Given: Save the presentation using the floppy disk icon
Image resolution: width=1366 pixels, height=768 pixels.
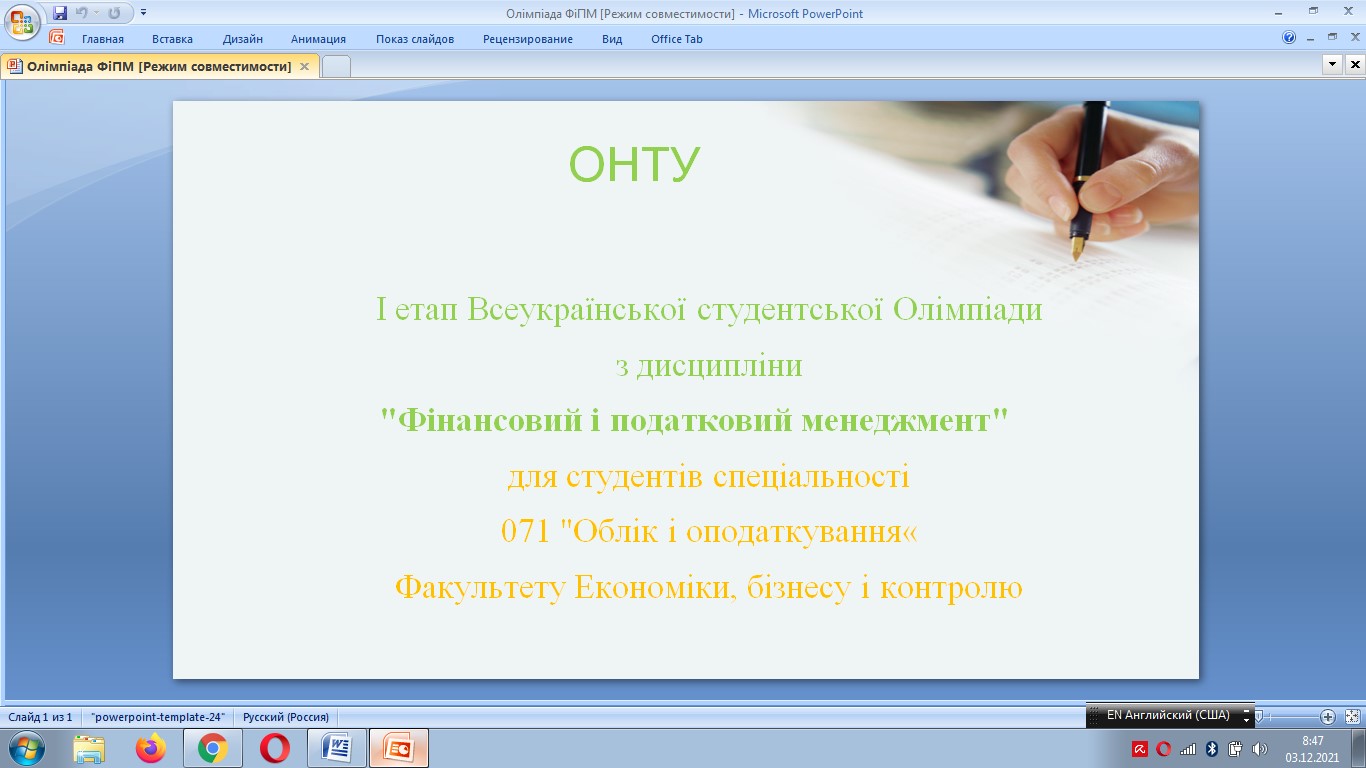Looking at the screenshot, I should tap(60, 13).
